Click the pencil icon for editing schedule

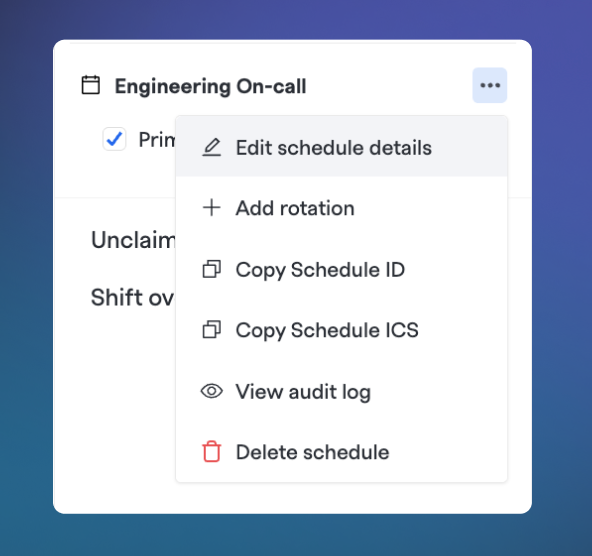click(x=211, y=147)
